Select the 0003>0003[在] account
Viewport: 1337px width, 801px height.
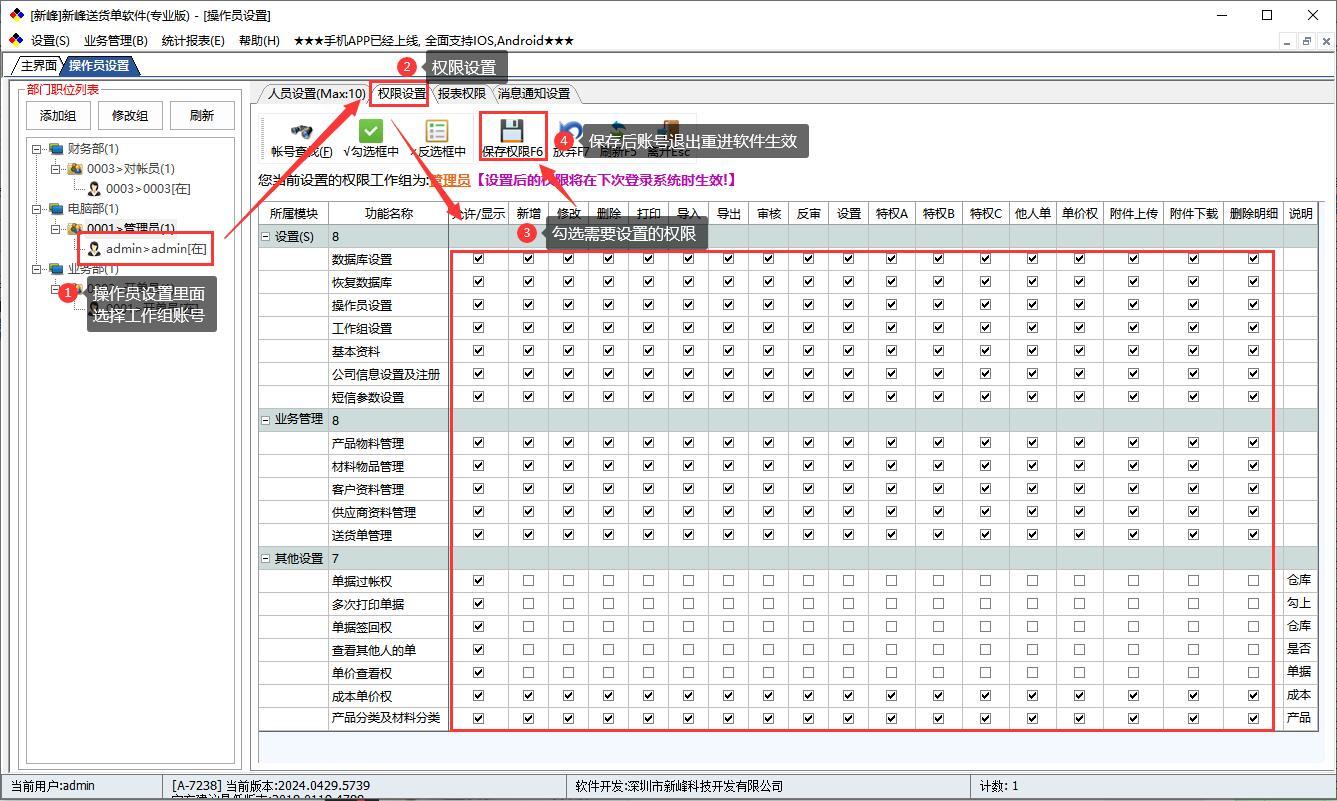click(148, 189)
